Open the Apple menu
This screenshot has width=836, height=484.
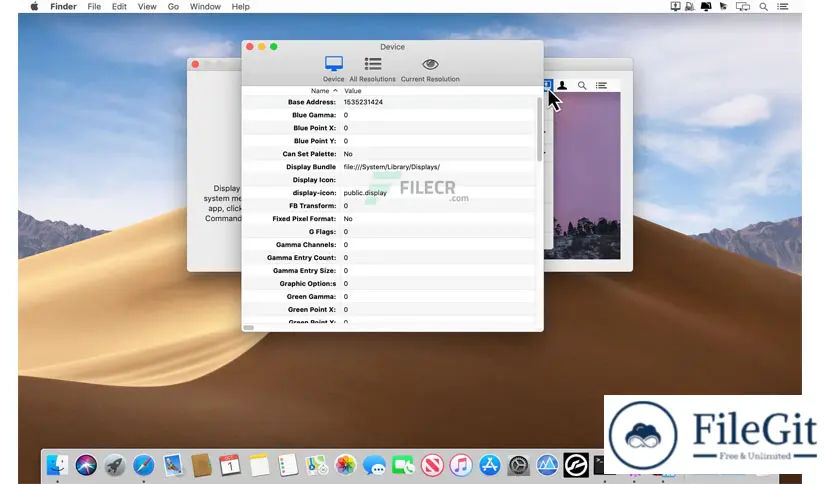pos(34,6)
